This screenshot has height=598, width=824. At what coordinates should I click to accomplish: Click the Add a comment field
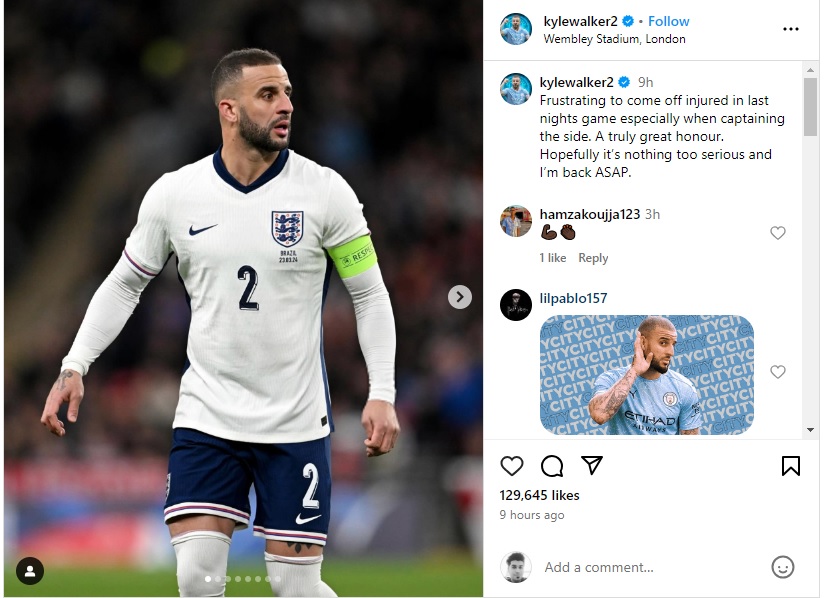(x=652, y=568)
